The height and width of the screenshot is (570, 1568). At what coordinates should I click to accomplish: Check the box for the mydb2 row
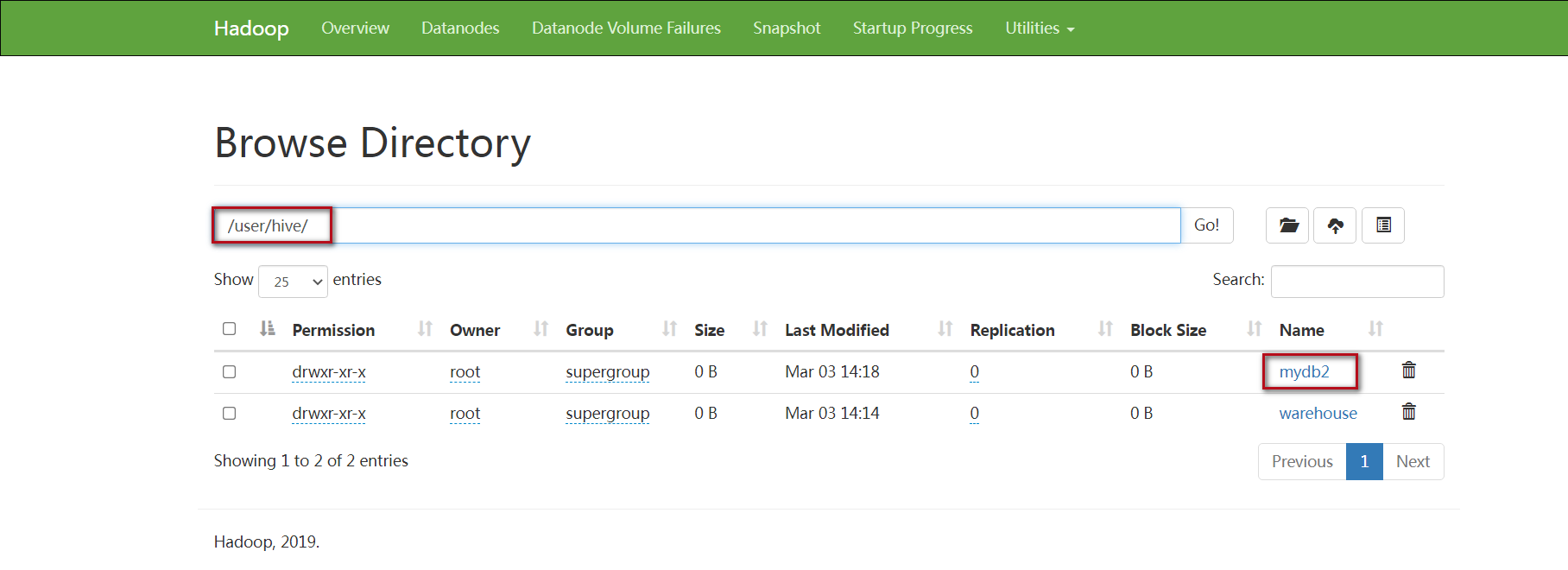click(229, 372)
